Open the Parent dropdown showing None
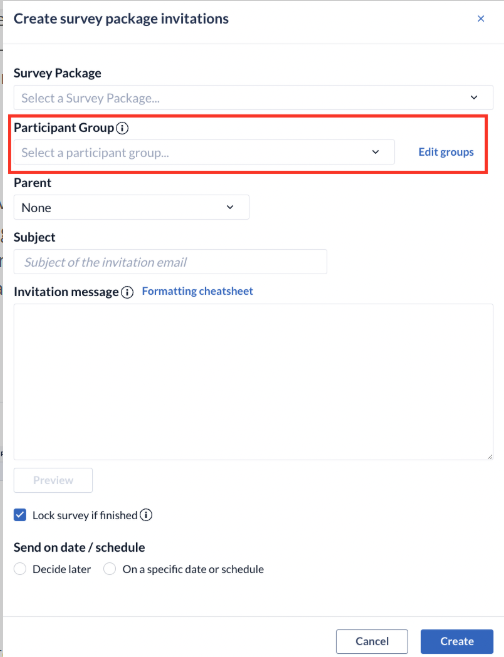The width and height of the screenshot is (504, 657). (132, 207)
